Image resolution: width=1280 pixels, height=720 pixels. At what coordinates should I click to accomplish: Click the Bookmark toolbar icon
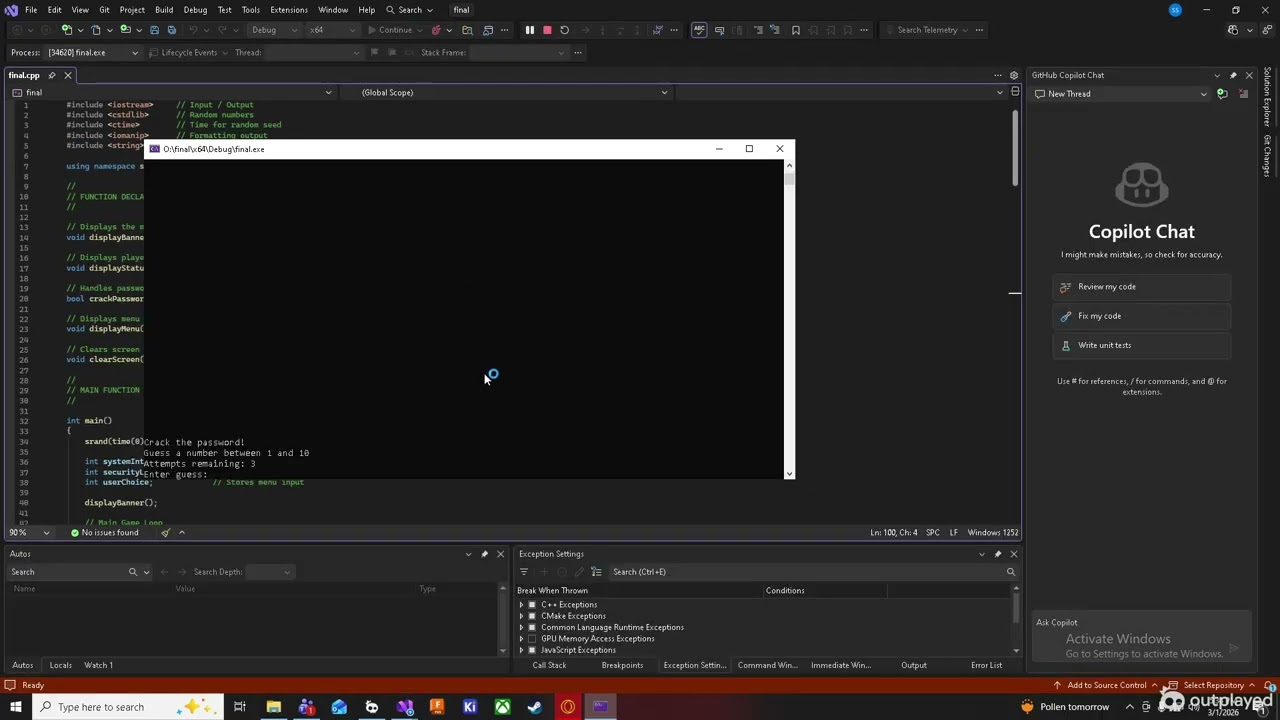(x=796, y=30)
